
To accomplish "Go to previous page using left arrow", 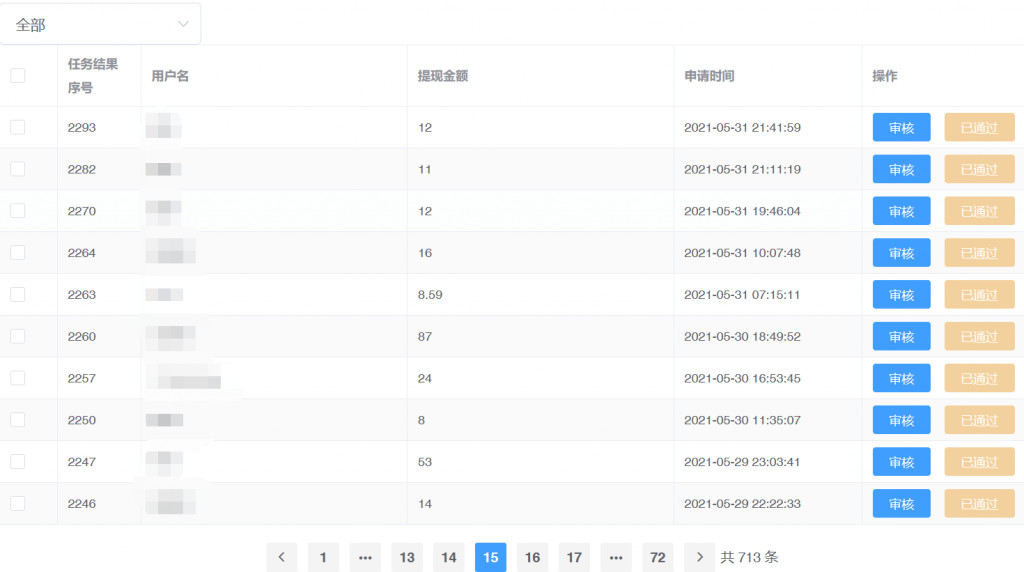I will tap(281, 558).
